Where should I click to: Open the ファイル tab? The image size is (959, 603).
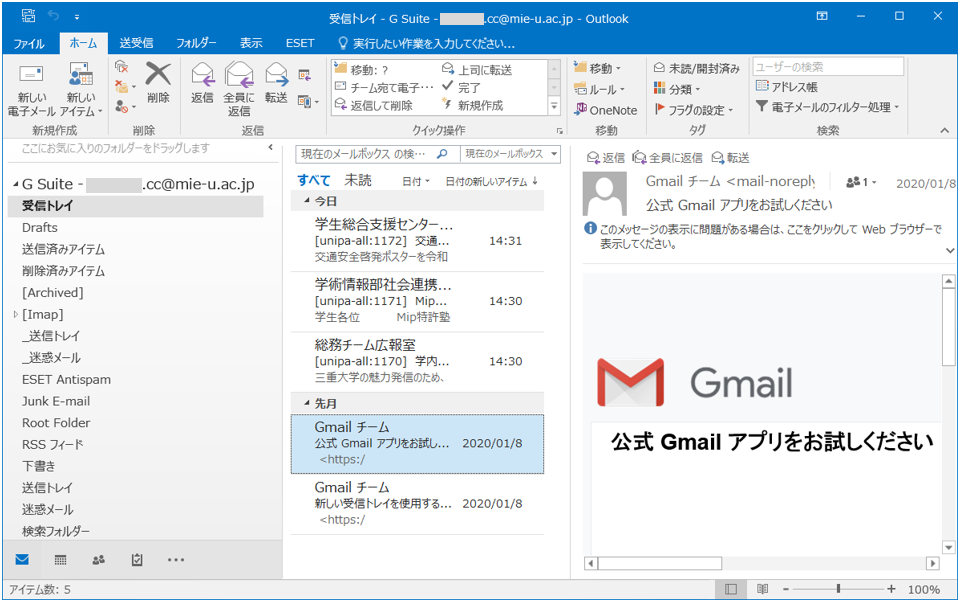[29, 43]
